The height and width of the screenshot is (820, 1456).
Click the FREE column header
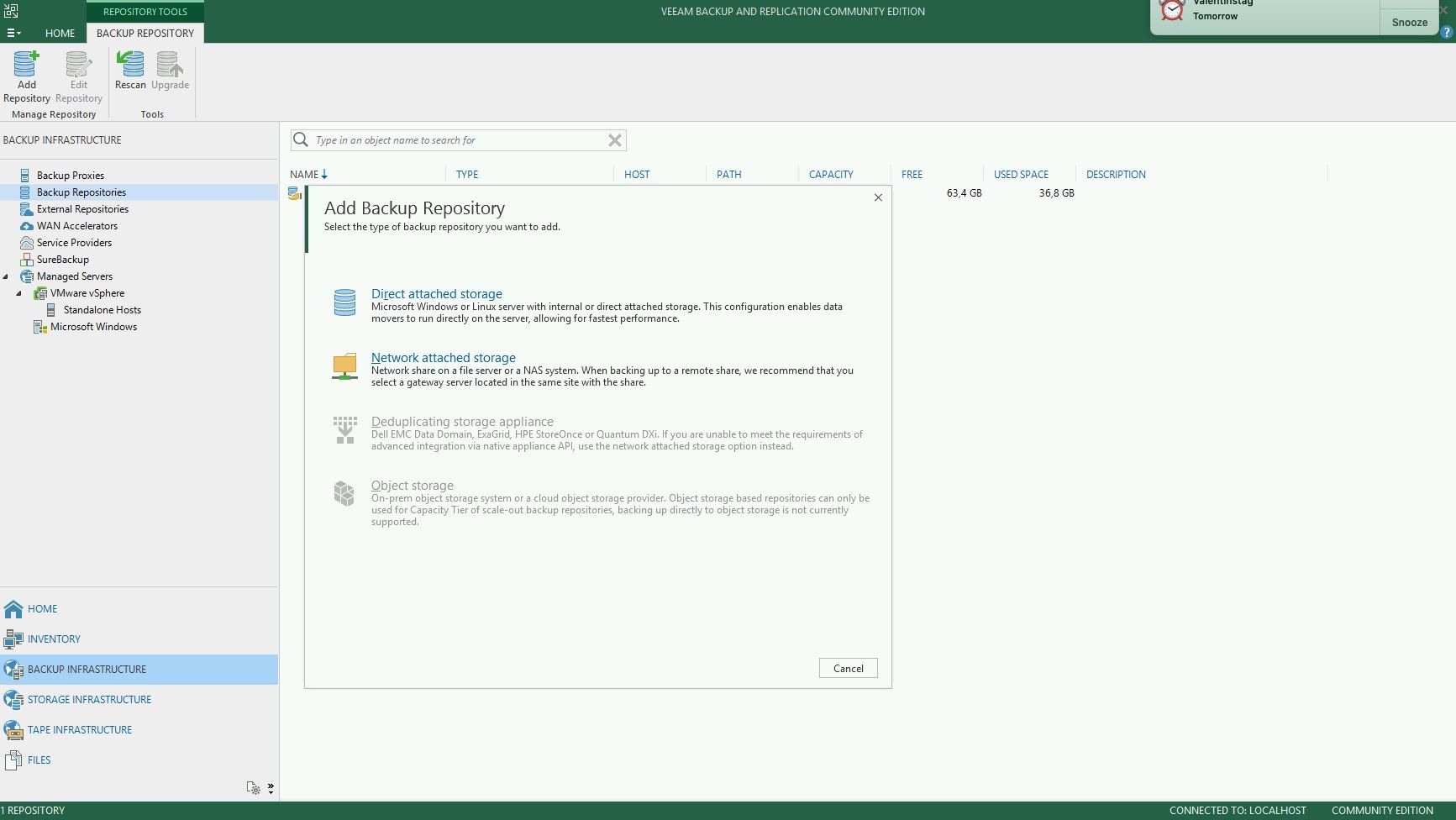click(912, 174)
